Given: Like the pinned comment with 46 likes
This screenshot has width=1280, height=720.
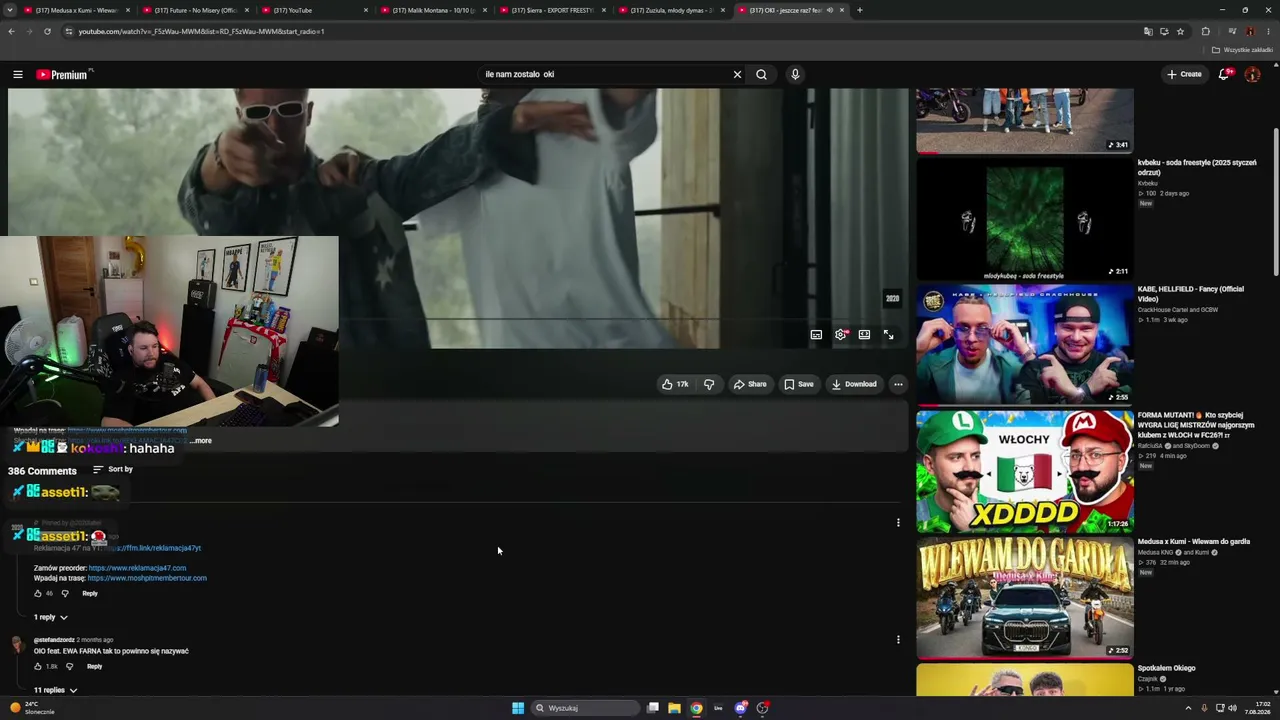Looking at the screenshot, I should [38, 593].
